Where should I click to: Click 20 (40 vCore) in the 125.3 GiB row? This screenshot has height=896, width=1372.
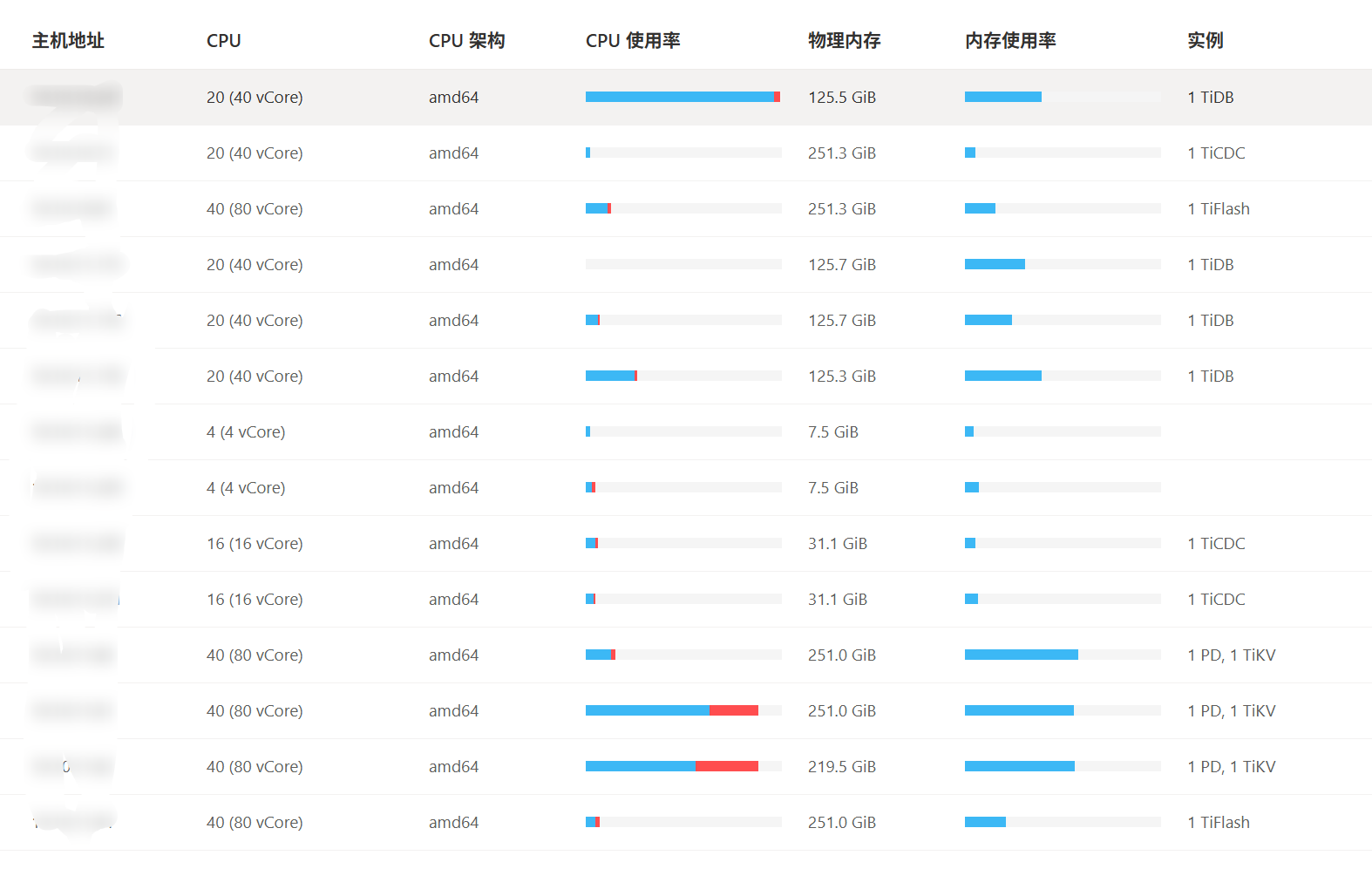255,377
